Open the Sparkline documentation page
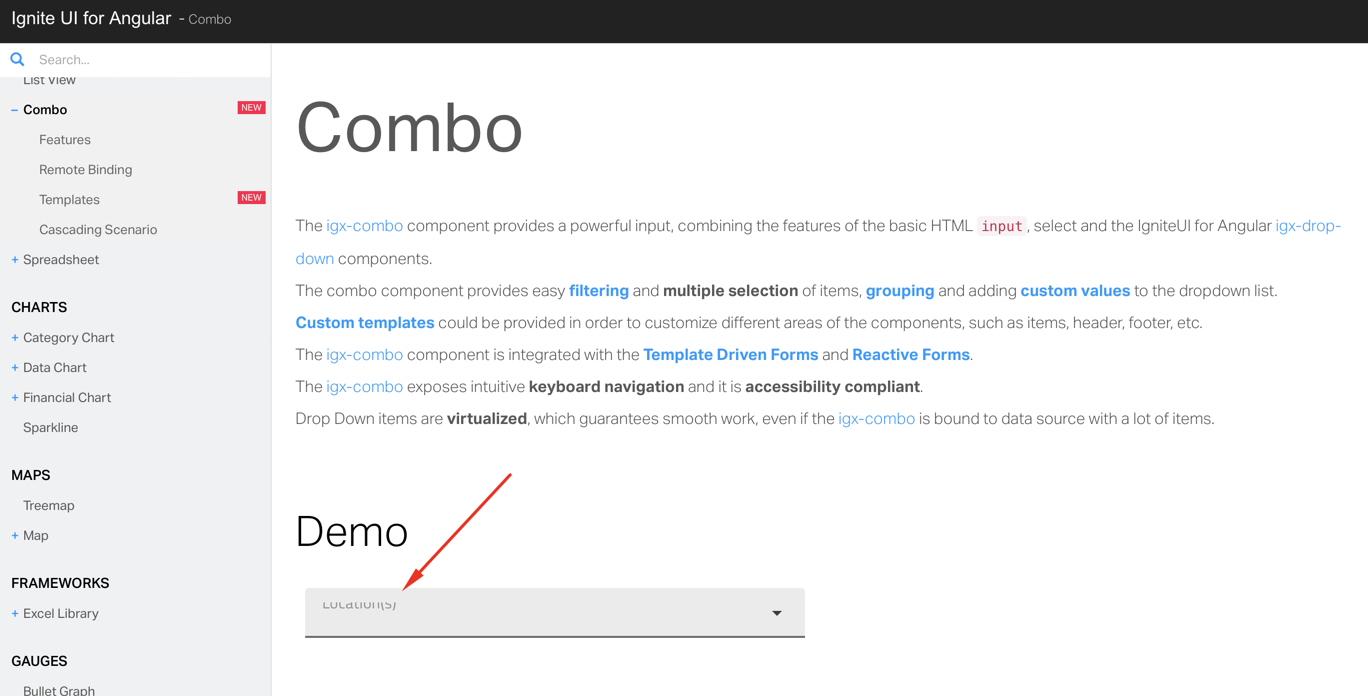The image size is (1368, 696). point(50,427)
